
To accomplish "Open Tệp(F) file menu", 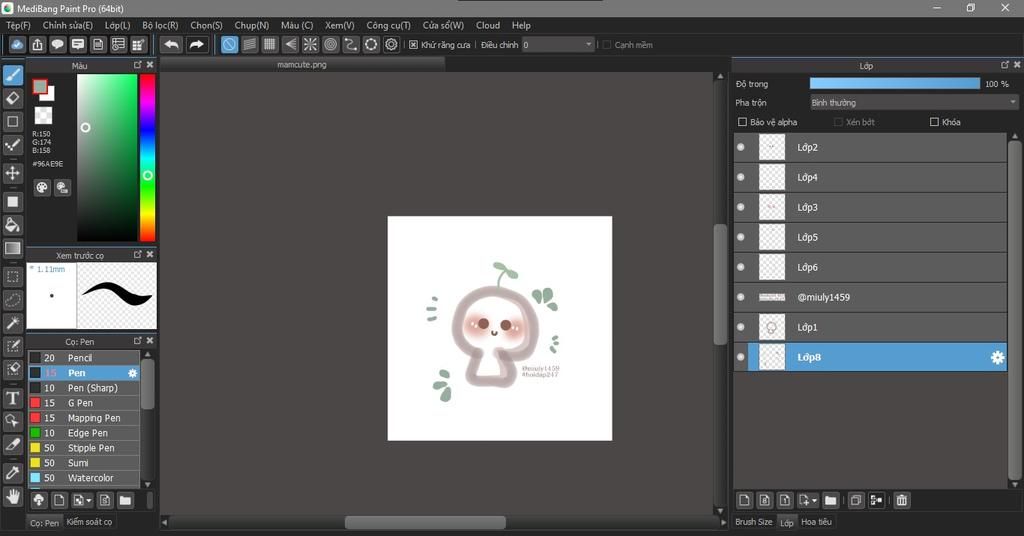I will tap(18, 25).
